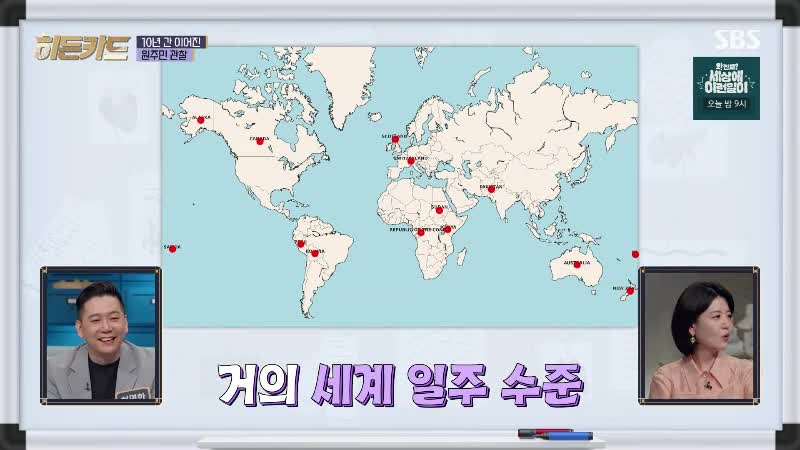Click the '원주민 관찰' caption label
The image size is (800, 450).
coord(165,55)
